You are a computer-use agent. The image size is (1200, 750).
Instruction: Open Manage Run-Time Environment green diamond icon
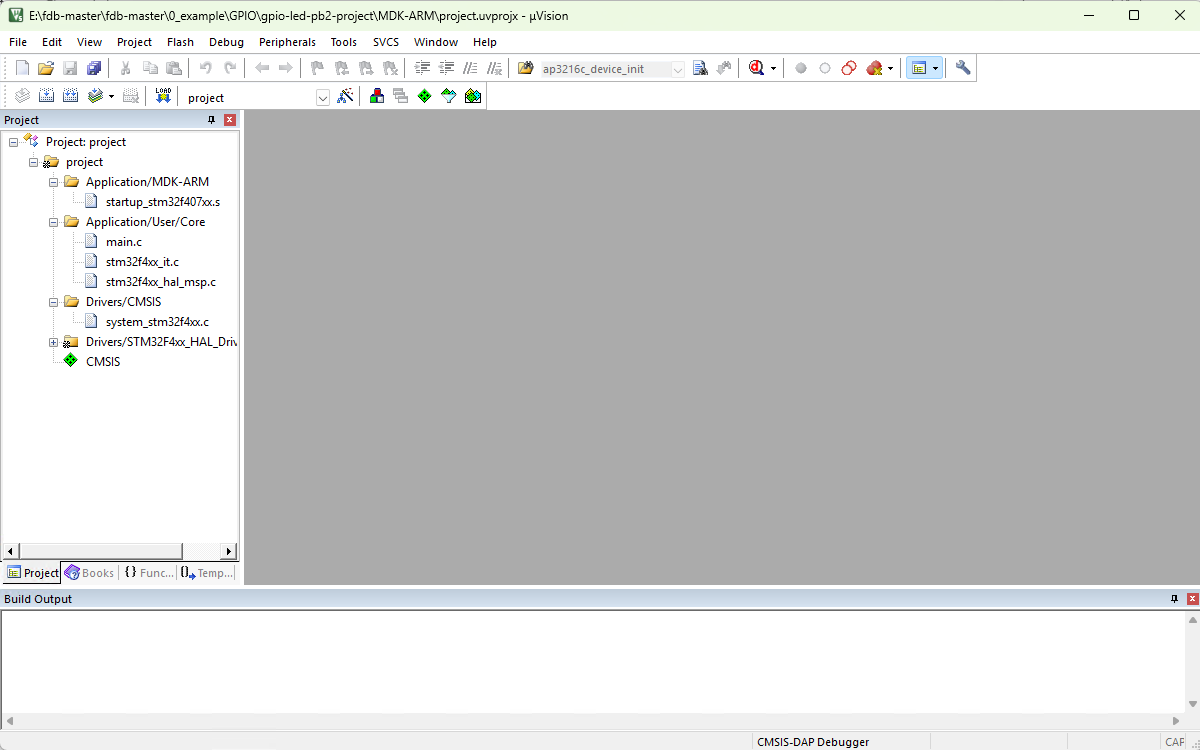424,96
